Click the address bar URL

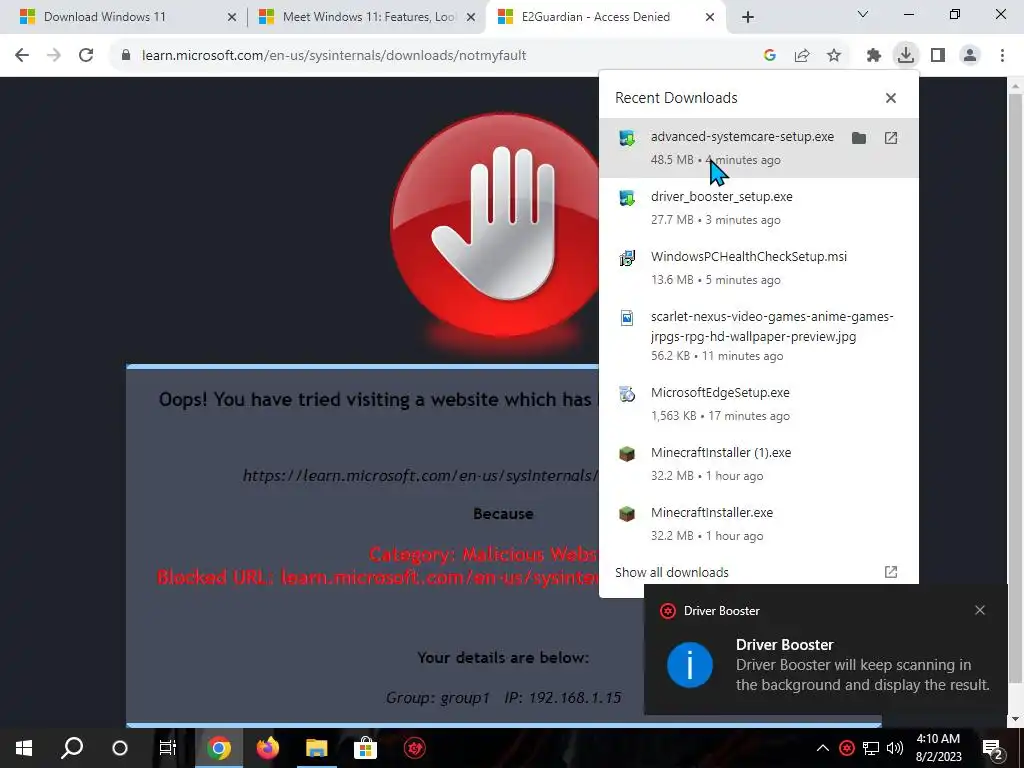pos(334,56)
